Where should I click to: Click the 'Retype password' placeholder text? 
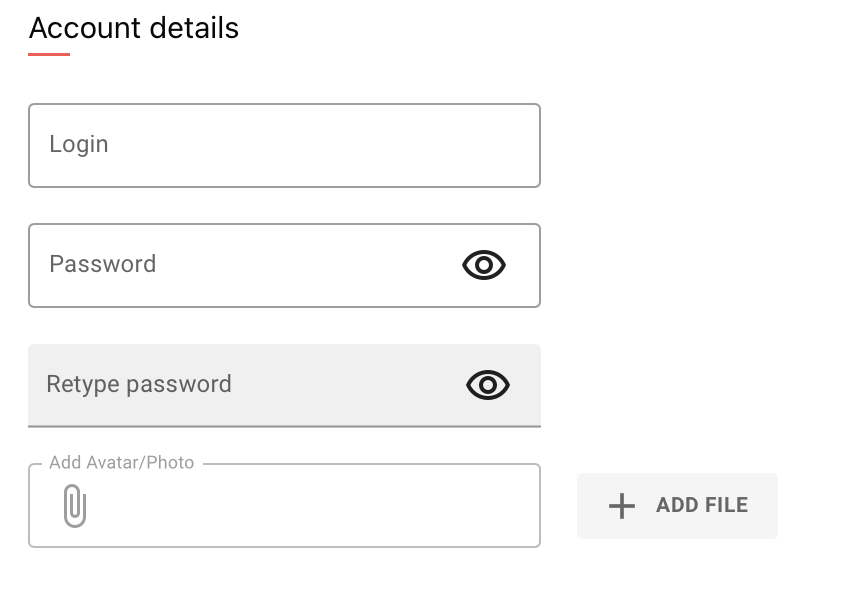point(139,384)
